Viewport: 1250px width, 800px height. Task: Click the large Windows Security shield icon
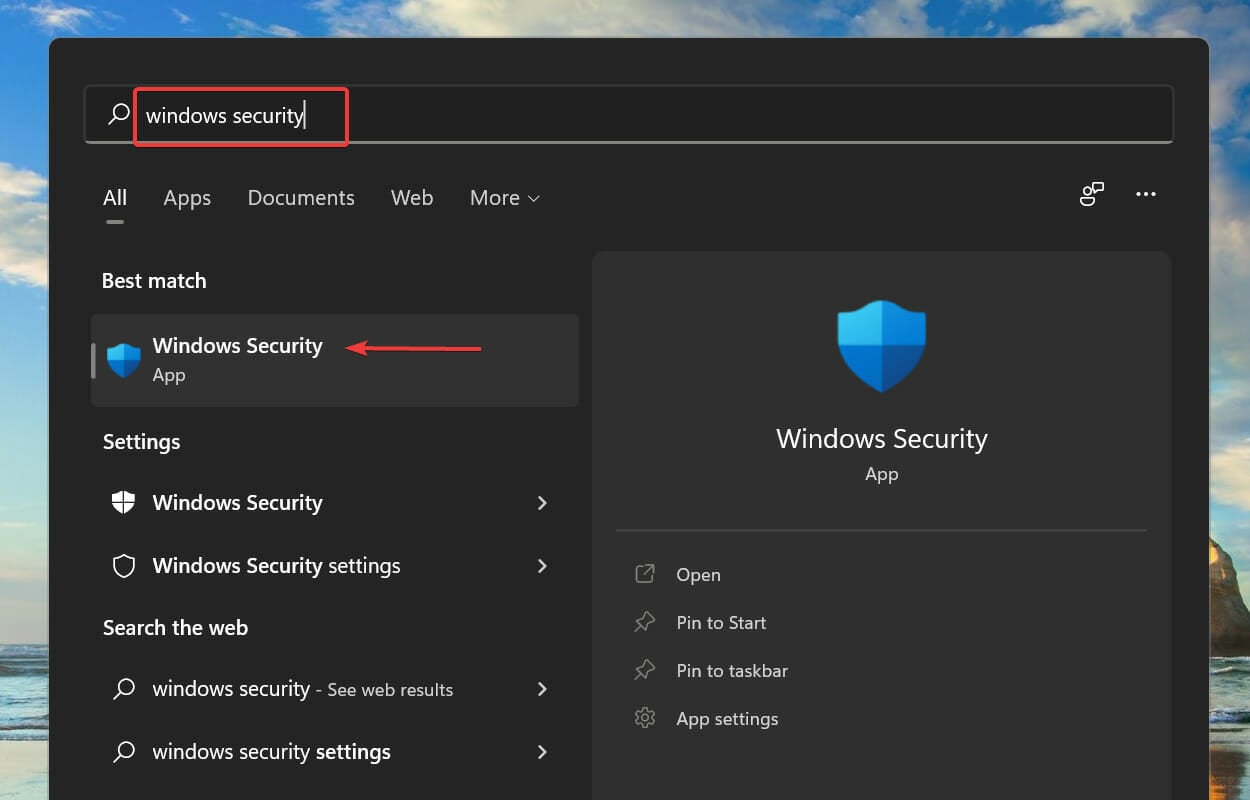tap(881, 345)
